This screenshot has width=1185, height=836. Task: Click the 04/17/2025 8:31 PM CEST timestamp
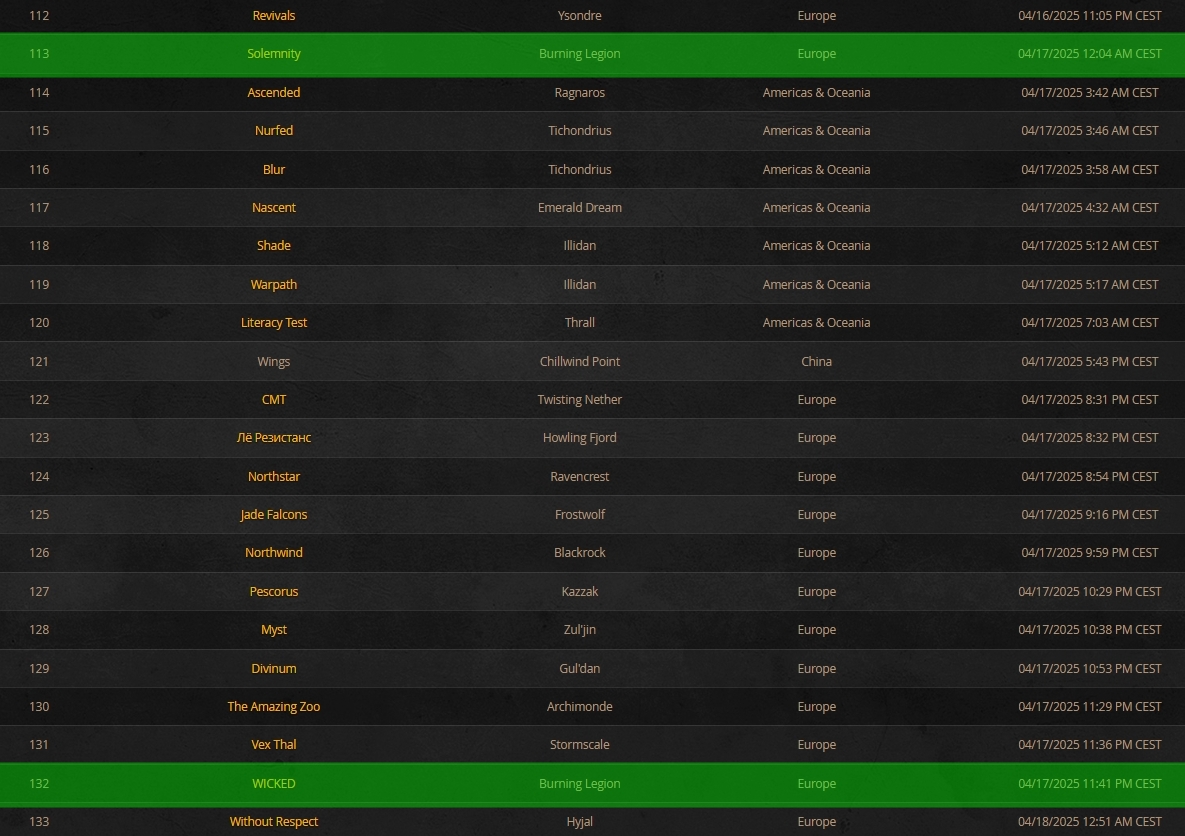1090,400
